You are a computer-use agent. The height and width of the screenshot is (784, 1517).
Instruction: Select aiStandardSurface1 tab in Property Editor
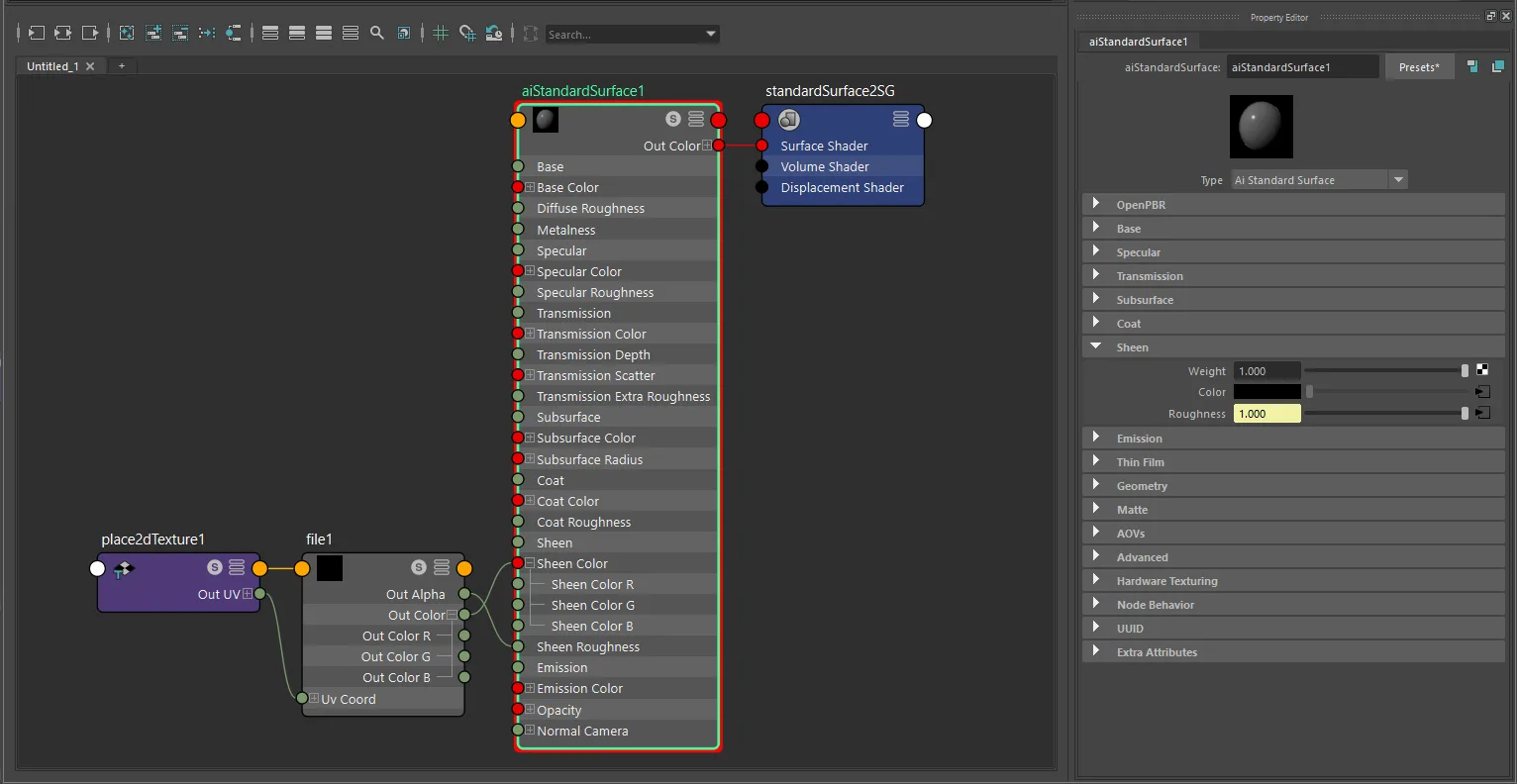(1138, 42)
